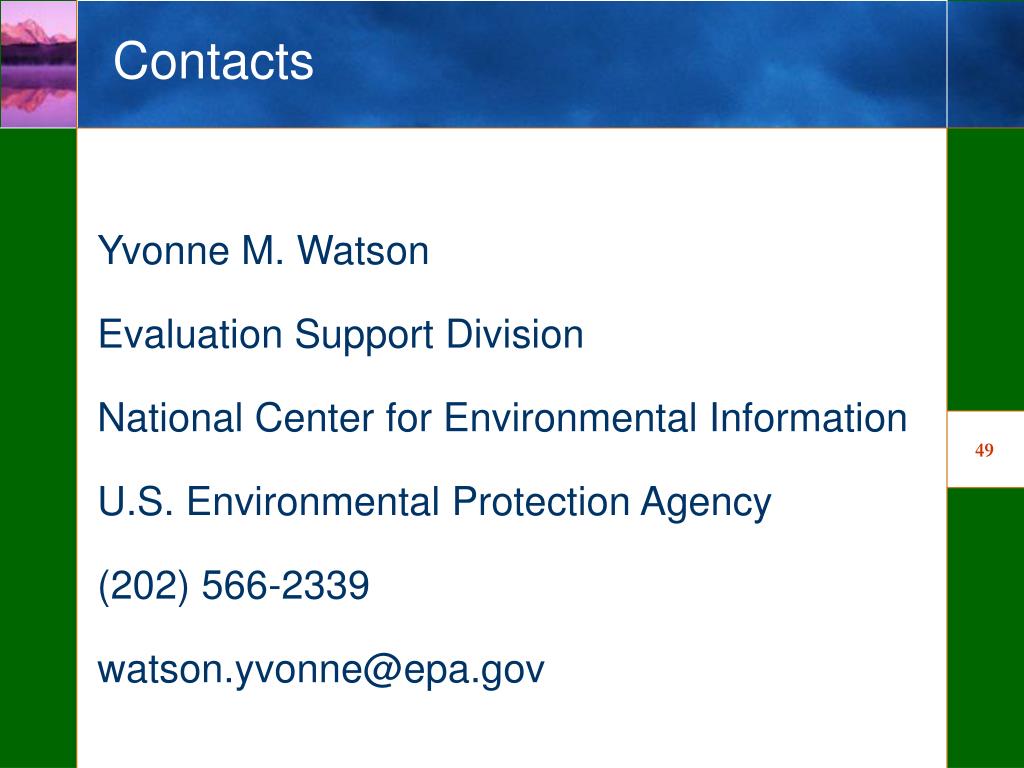This screenshot has height=768, width=1024.
Task: Click the (202) 566-2339 phone number
Action: point(233,585)
